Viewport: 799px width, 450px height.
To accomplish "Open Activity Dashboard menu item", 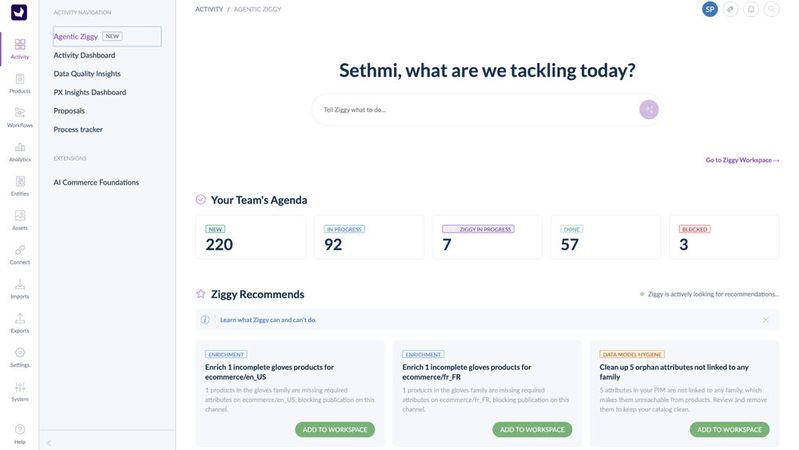I will tap(84, 55).
